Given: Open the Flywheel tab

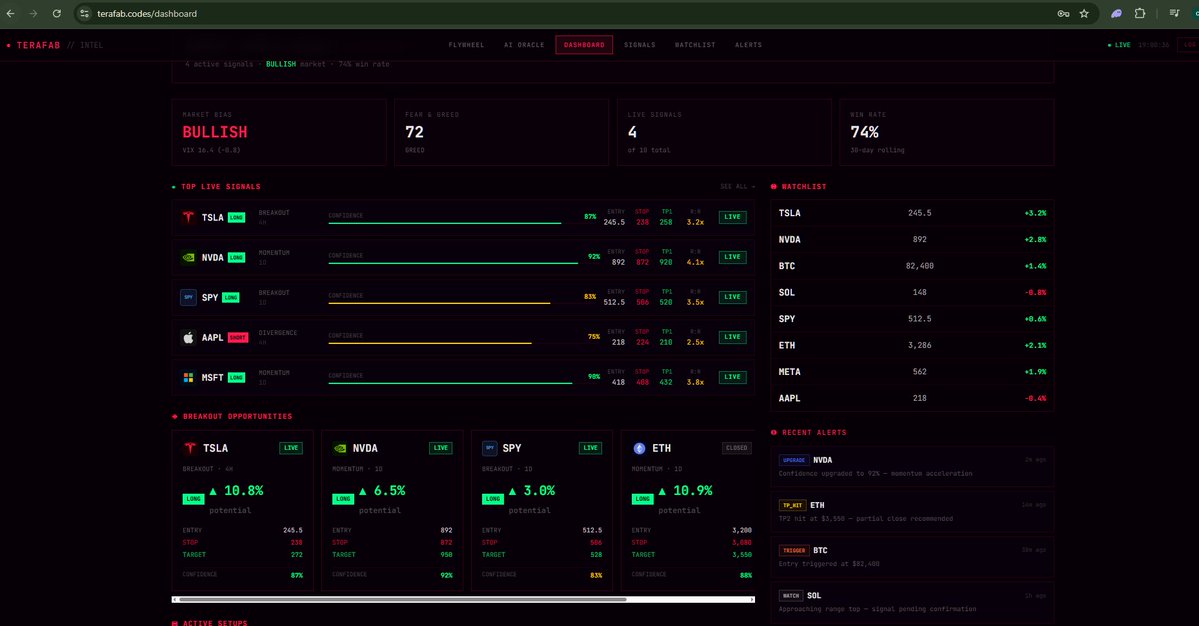Looking at the screenshot, I should click(x=466, y=45).
